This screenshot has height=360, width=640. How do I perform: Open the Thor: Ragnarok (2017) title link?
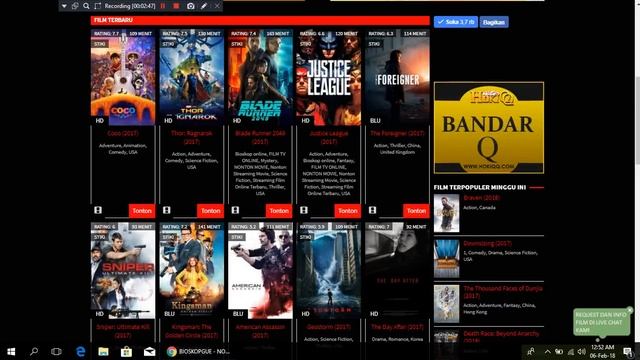pyautogui.click(x=191, y=138)
